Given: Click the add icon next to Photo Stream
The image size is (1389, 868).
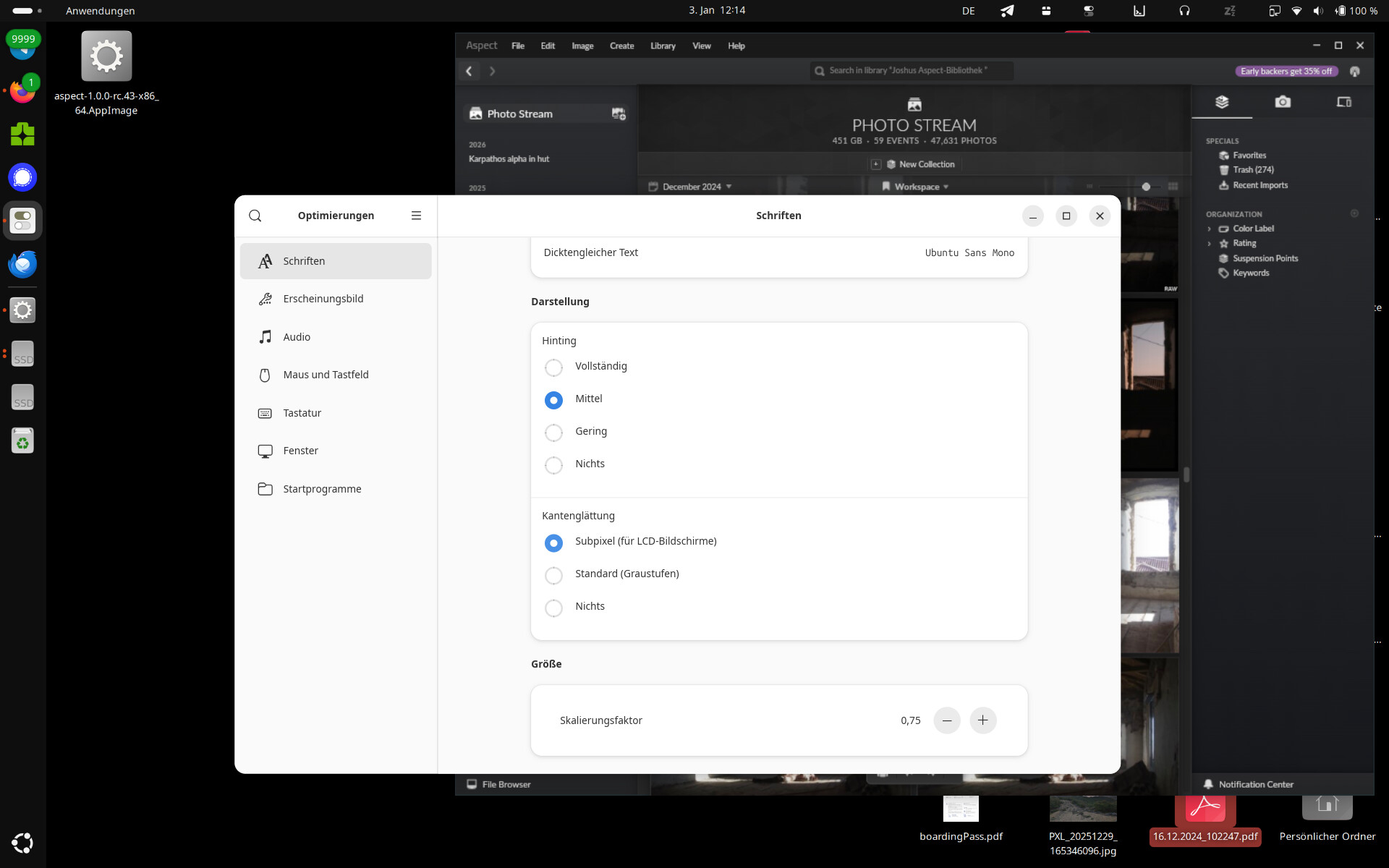Looking at the screenshot, I should [619, 114].
